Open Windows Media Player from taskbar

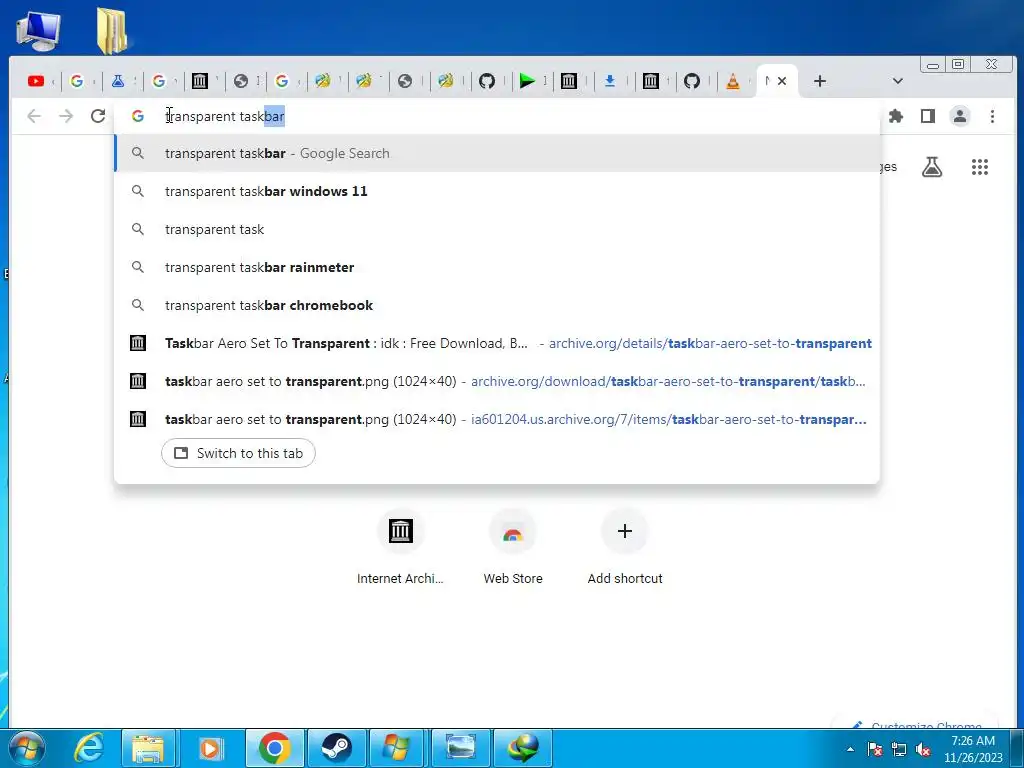[210, 748]
